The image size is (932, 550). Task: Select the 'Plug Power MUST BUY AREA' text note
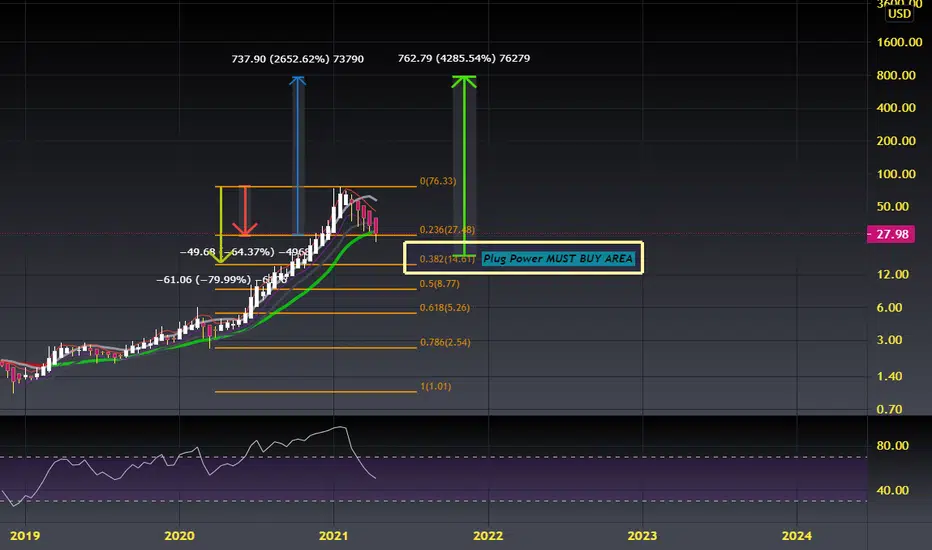[x=558, y=259]
